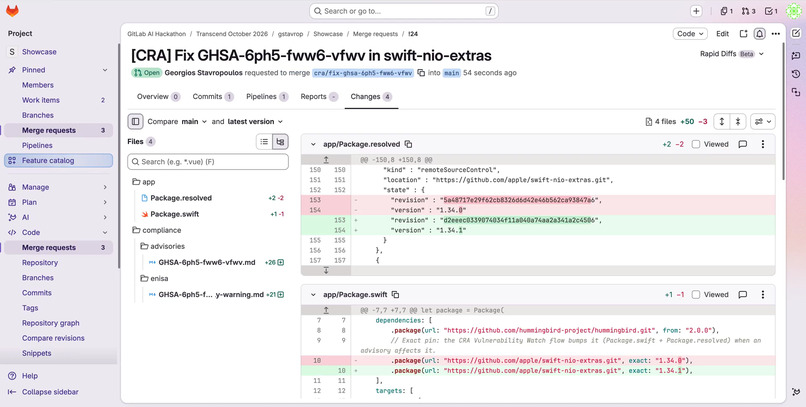806x407 pixels.
Task: Open to-do list counter icon in top bar
Action: click(771, 11)
